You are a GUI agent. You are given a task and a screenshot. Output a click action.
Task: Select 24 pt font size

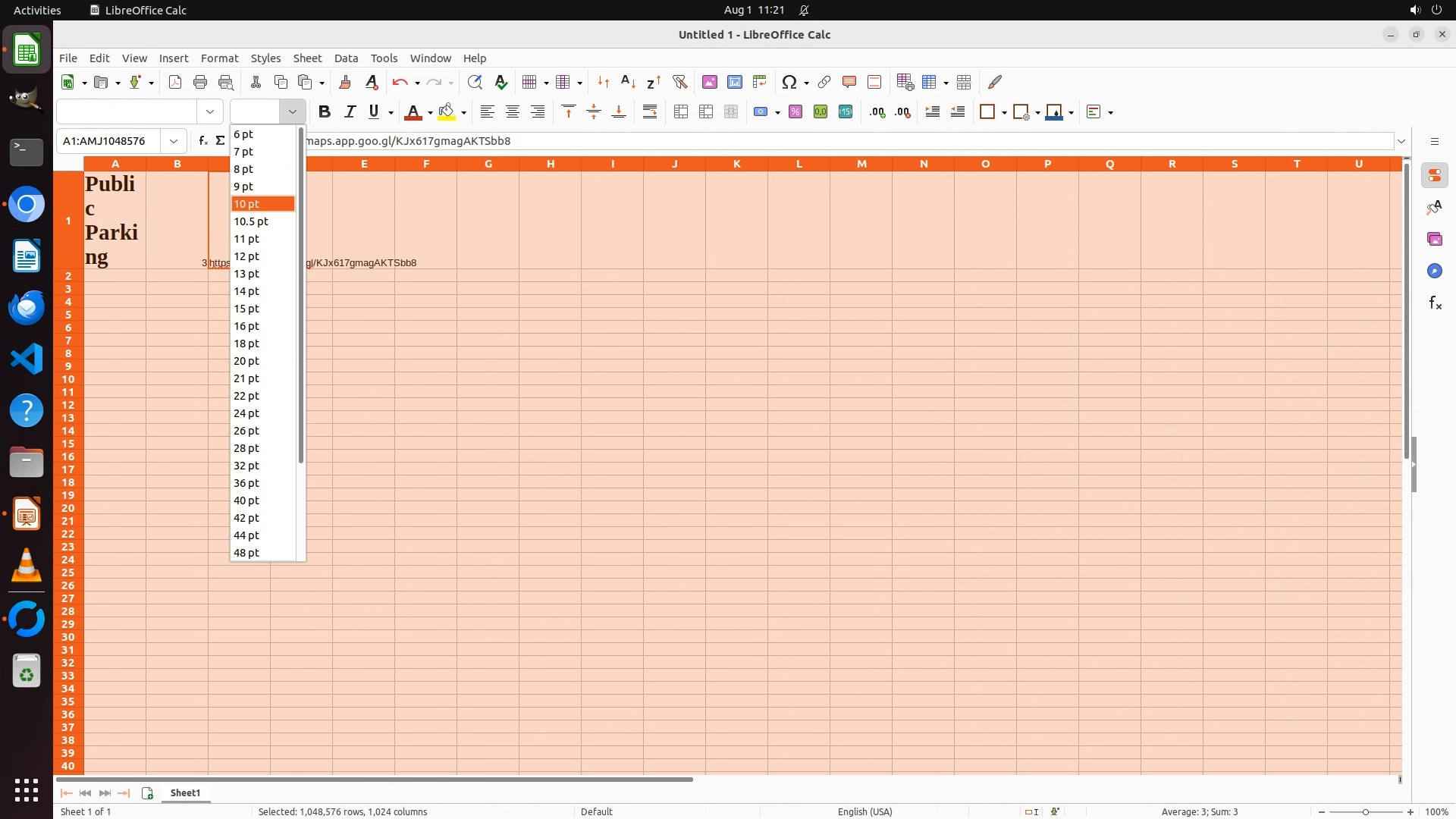246,413
